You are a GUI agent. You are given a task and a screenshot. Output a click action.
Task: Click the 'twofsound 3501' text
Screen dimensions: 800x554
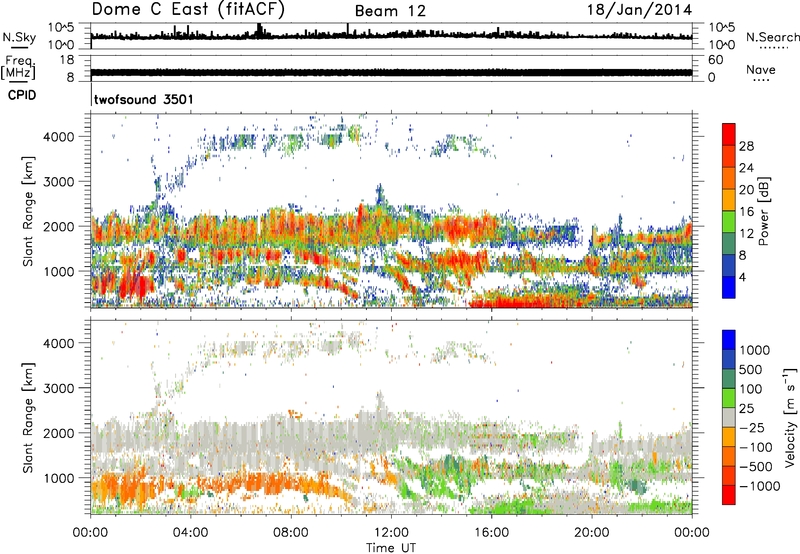coord(144,99)
